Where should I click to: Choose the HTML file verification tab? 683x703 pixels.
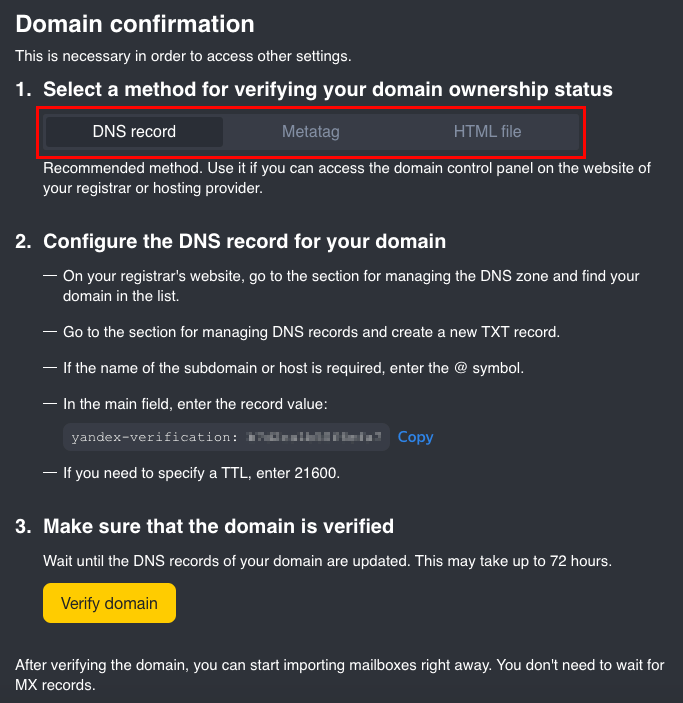click(x=487, y=132)
